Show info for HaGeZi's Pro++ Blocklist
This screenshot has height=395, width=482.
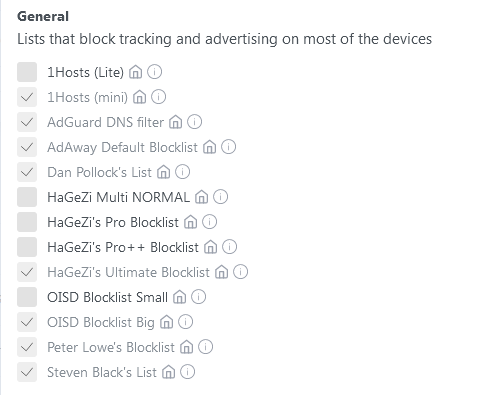230,247
